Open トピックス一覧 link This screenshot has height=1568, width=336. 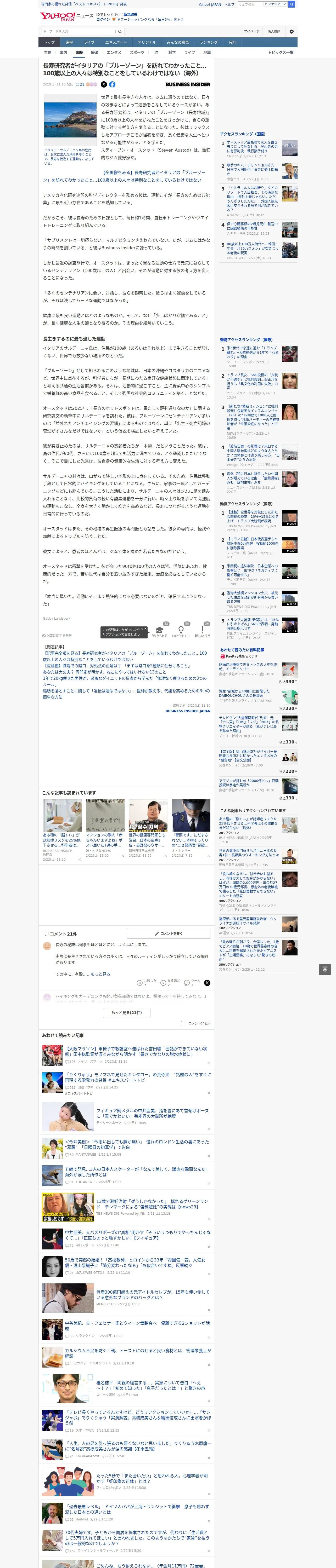(281, 52)
